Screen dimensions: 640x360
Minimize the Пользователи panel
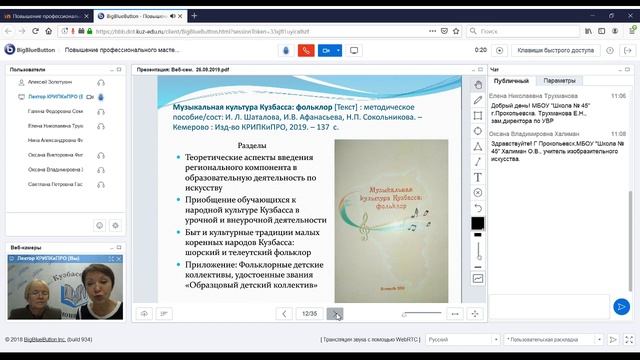coord(111,70)
